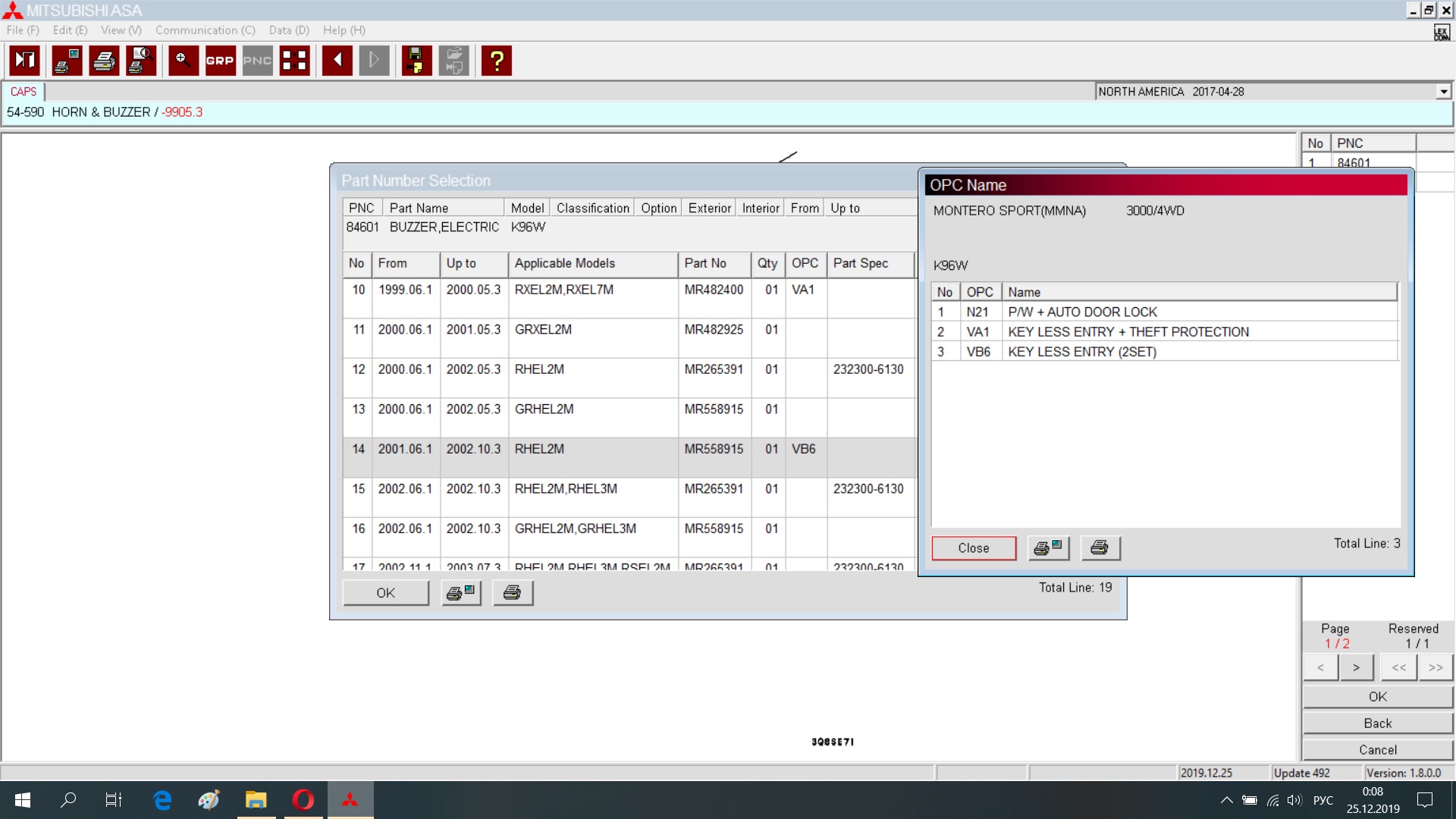Click the yellow question mark help icon
Viewport: 1456px width, 819px height.
(x=497, y=61)
